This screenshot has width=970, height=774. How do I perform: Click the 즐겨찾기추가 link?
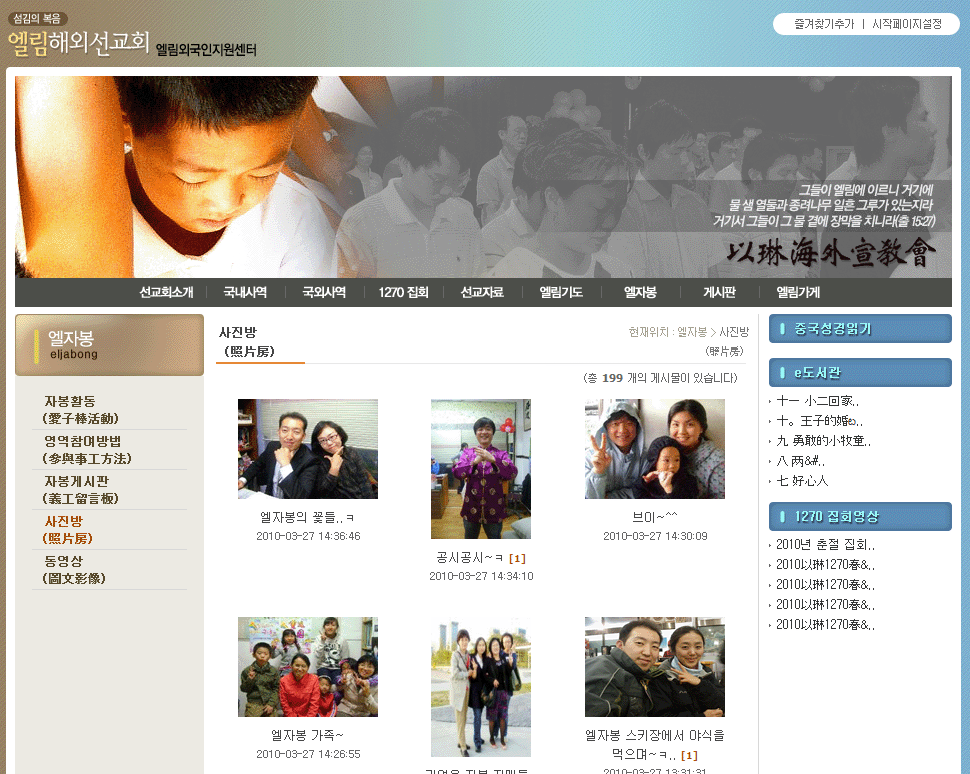click(824, 24)
